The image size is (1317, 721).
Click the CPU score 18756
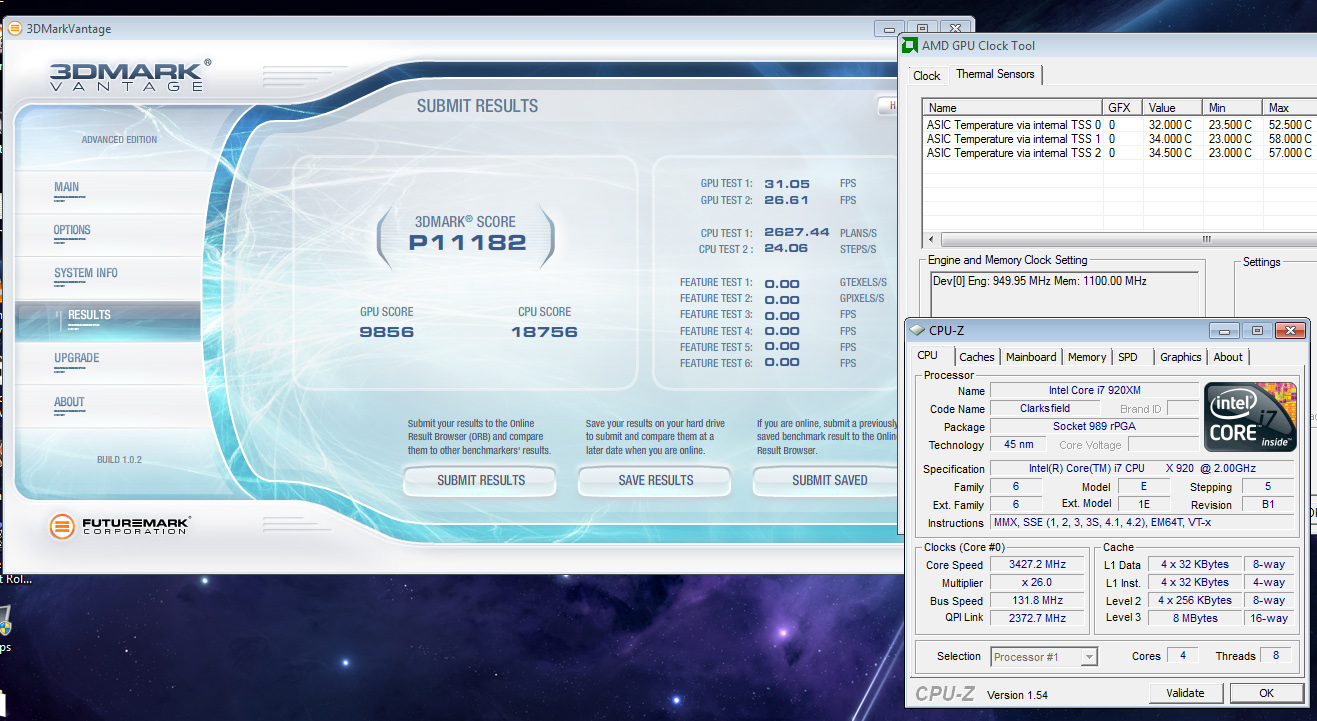[544, 332]
